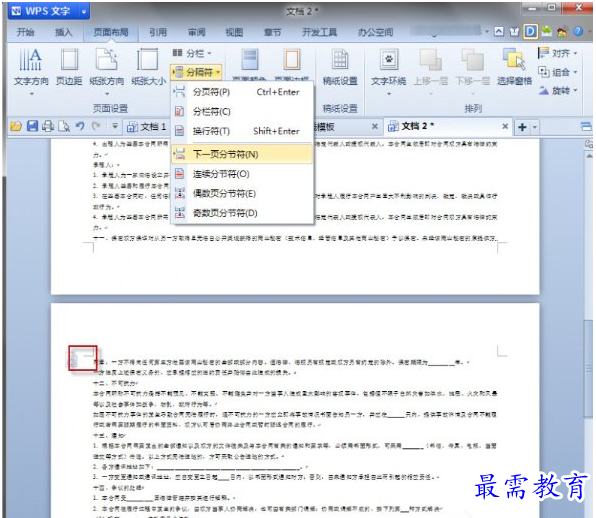596x518 pixels.
Task: Click the blue help question mark icon
Action: 578,32
